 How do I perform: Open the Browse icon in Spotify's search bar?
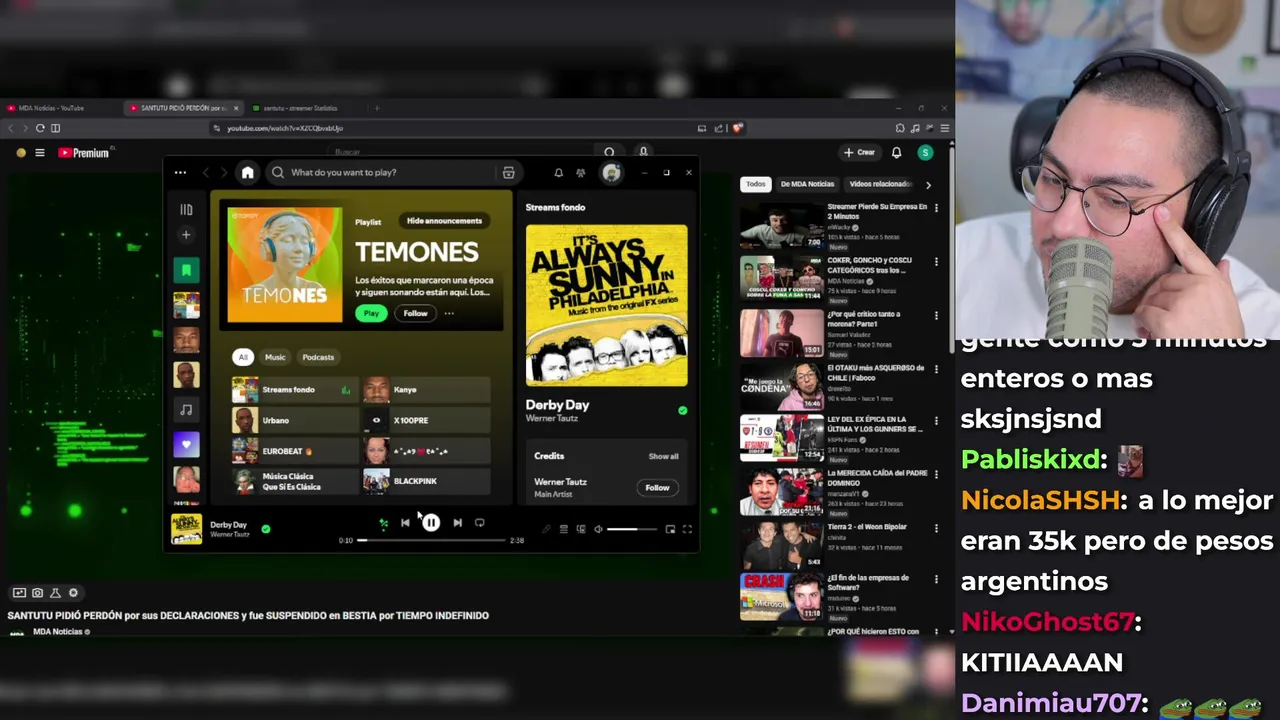tap(509, 172)
